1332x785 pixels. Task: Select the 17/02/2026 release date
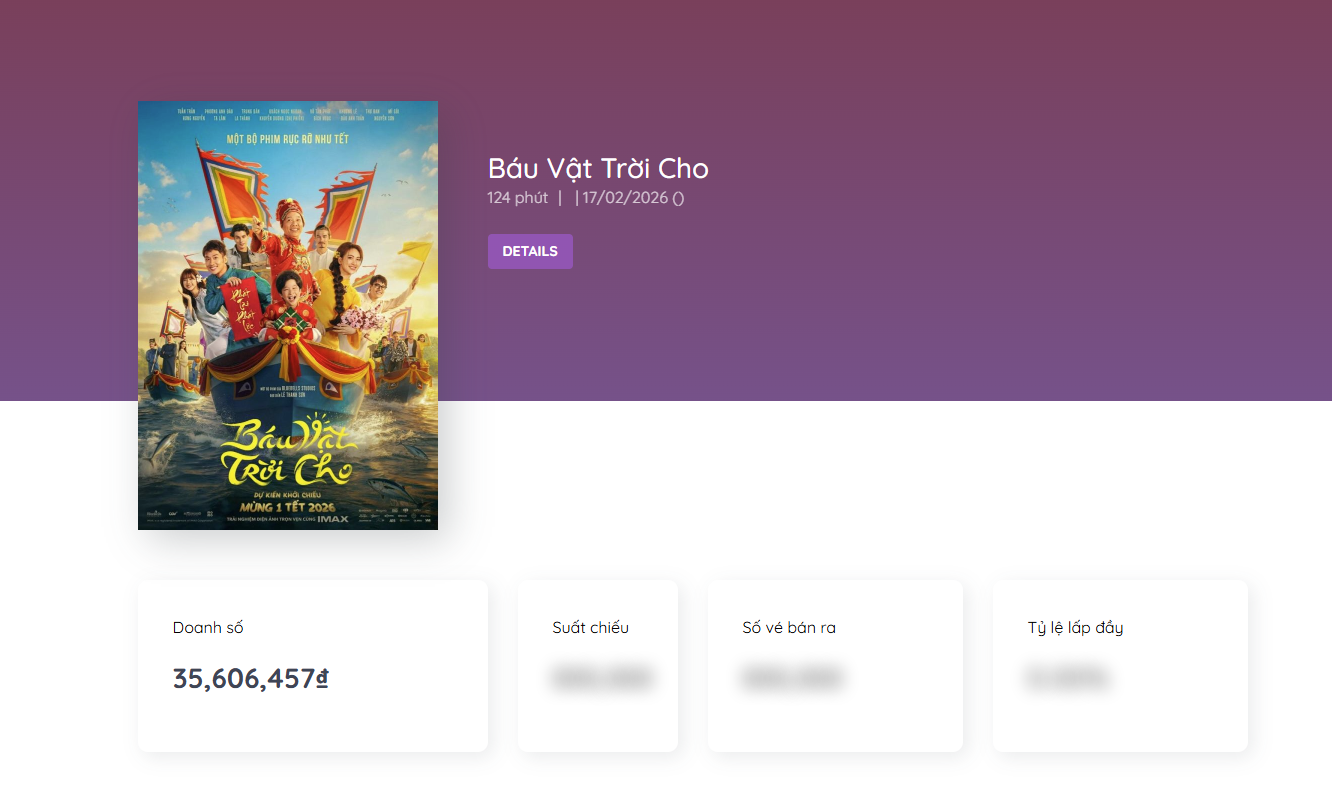[625, 198]
